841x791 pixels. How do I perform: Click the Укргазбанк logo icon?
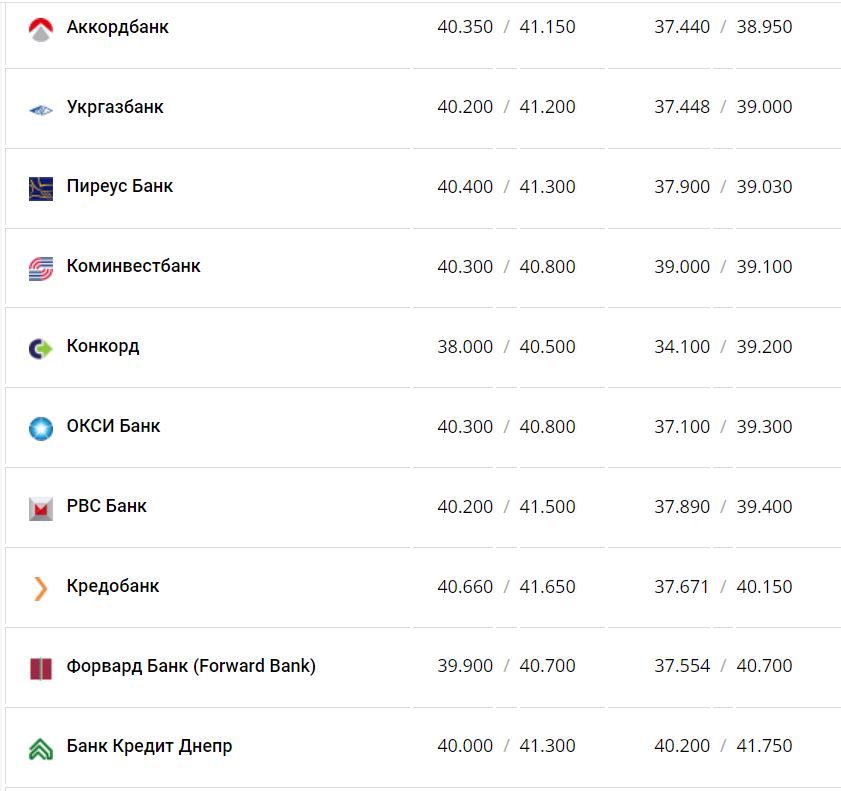pyautogui.click(x=40, y=109)
